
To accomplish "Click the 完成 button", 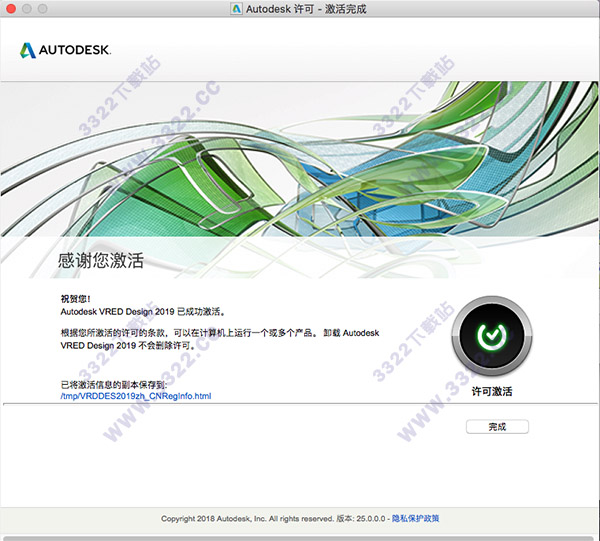I will click(497, 426).
